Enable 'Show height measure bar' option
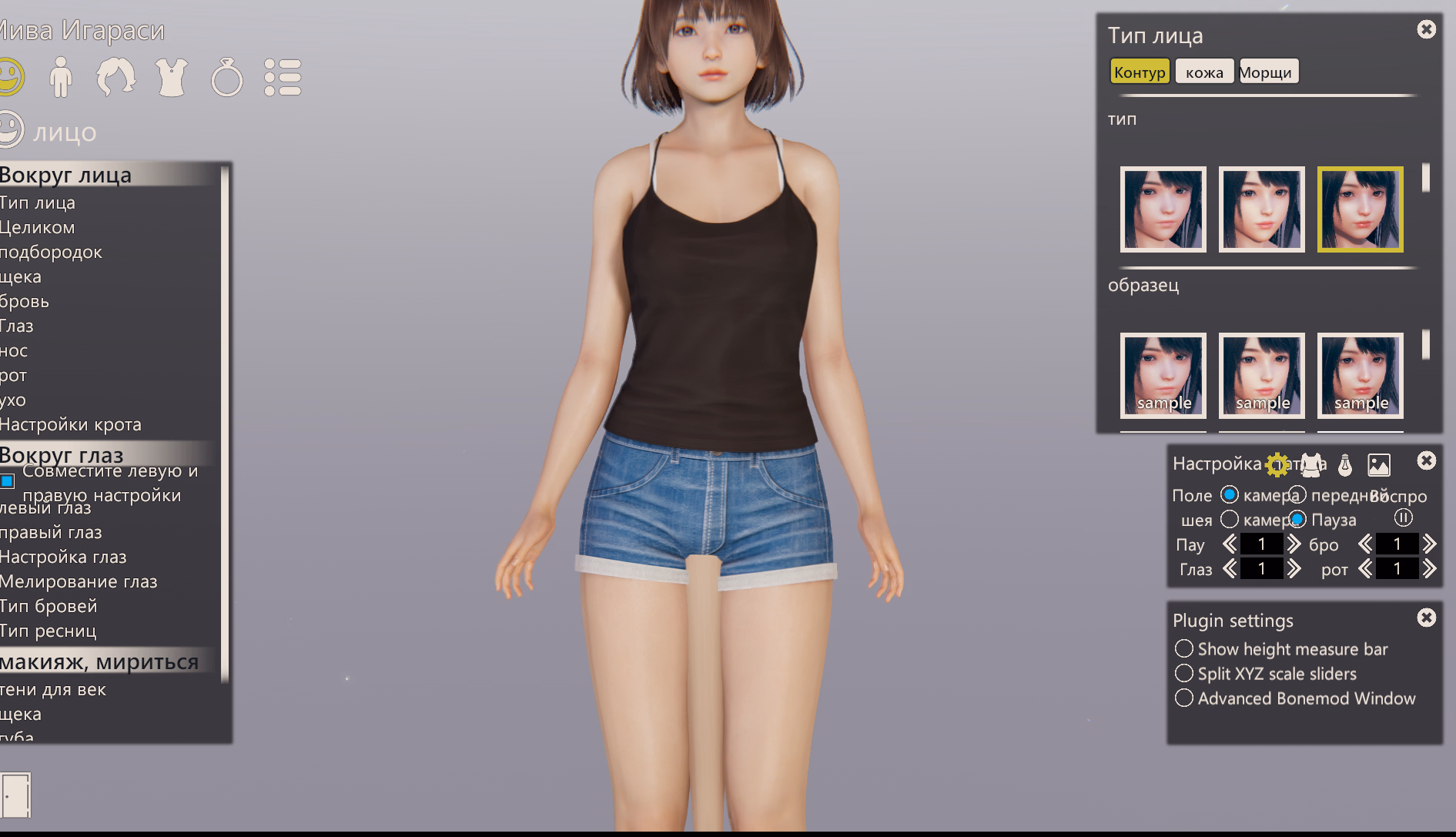This screenshot has height=837, width=1456. (1184, 649)
